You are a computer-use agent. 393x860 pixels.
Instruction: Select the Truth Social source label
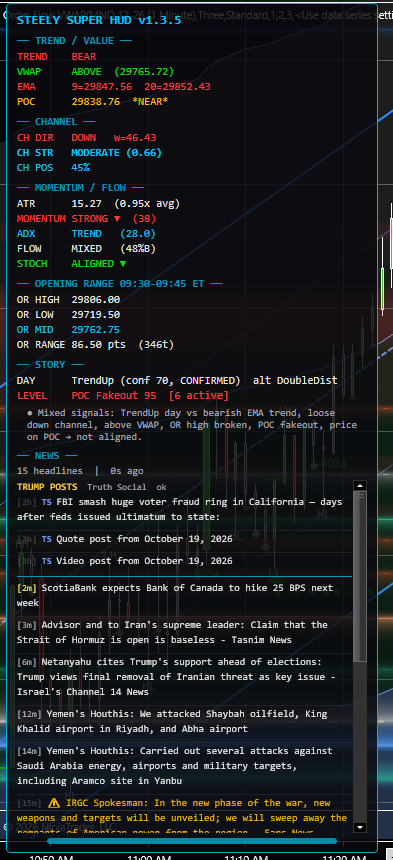tap(117, 487)
